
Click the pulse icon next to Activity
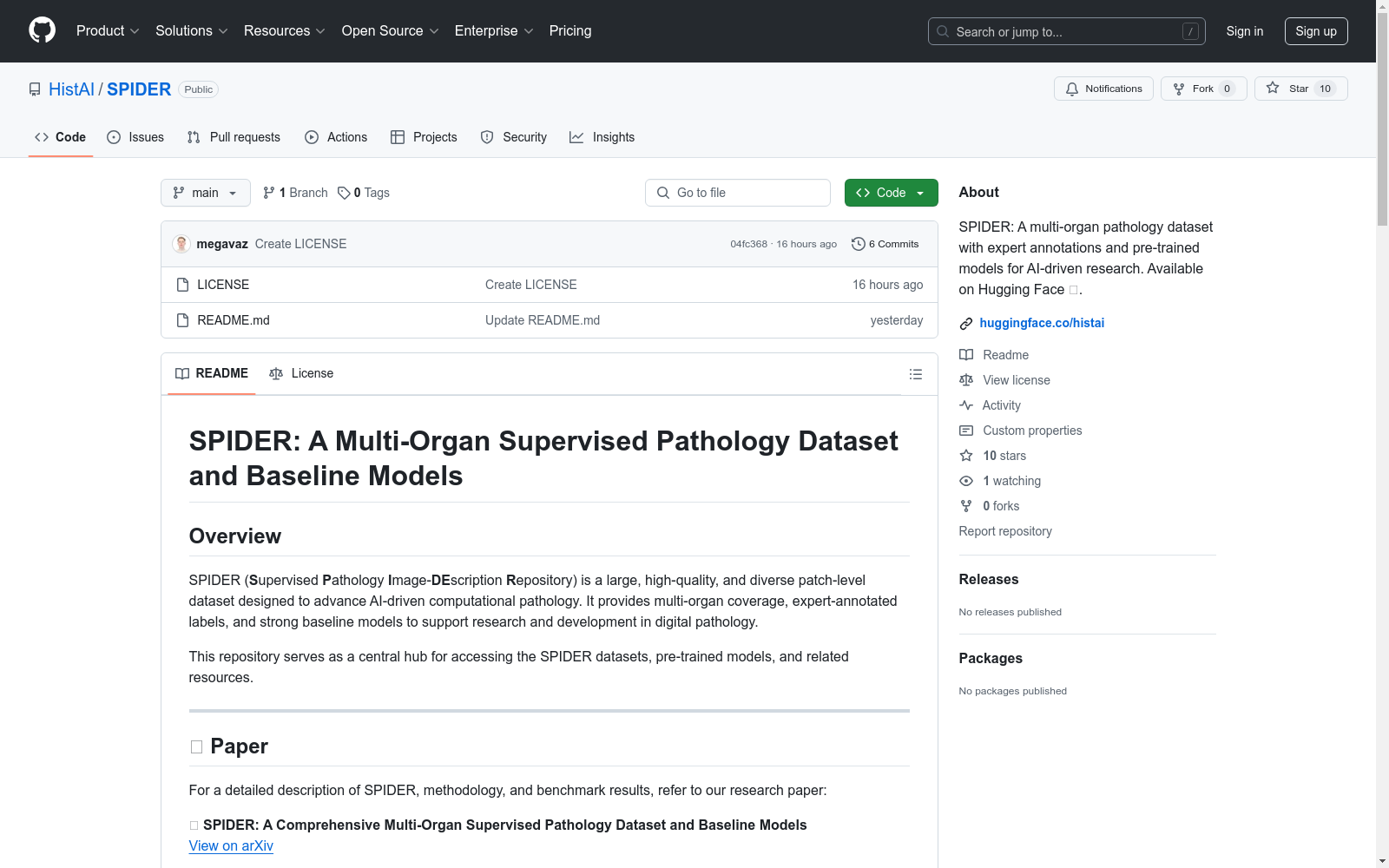pos(966,405)
